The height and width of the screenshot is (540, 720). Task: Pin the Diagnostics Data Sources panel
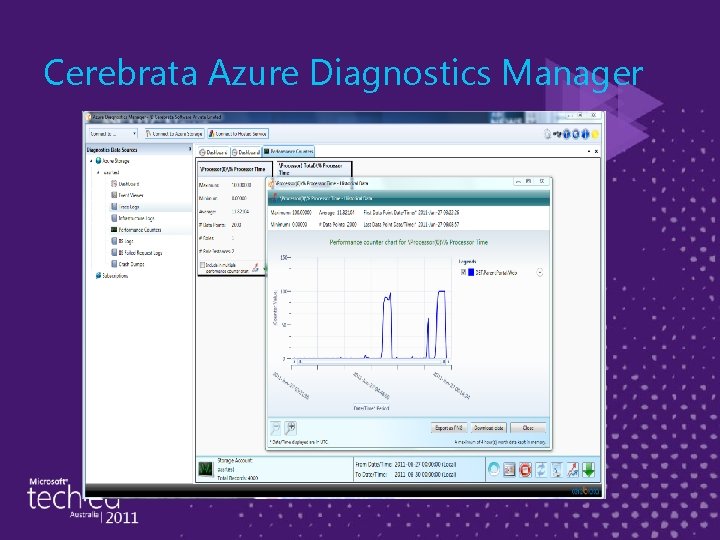(190, 149)
